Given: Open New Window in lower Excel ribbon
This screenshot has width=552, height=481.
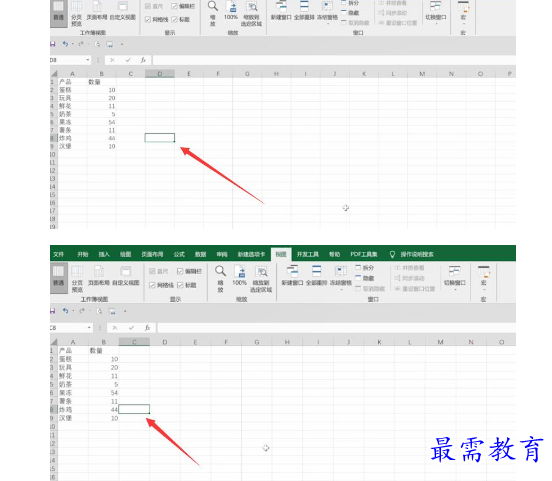Looking at the screenshot, I should pyautogui.click(x=292, y=275).
